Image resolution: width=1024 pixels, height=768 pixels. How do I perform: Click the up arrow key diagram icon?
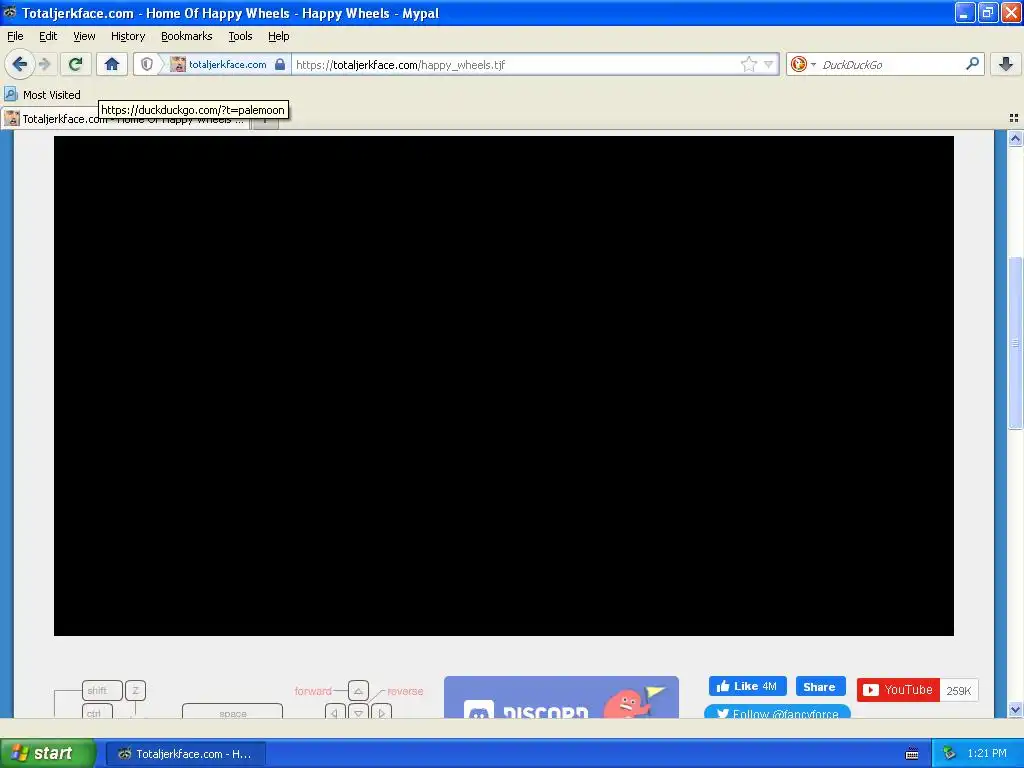(358, 690)
